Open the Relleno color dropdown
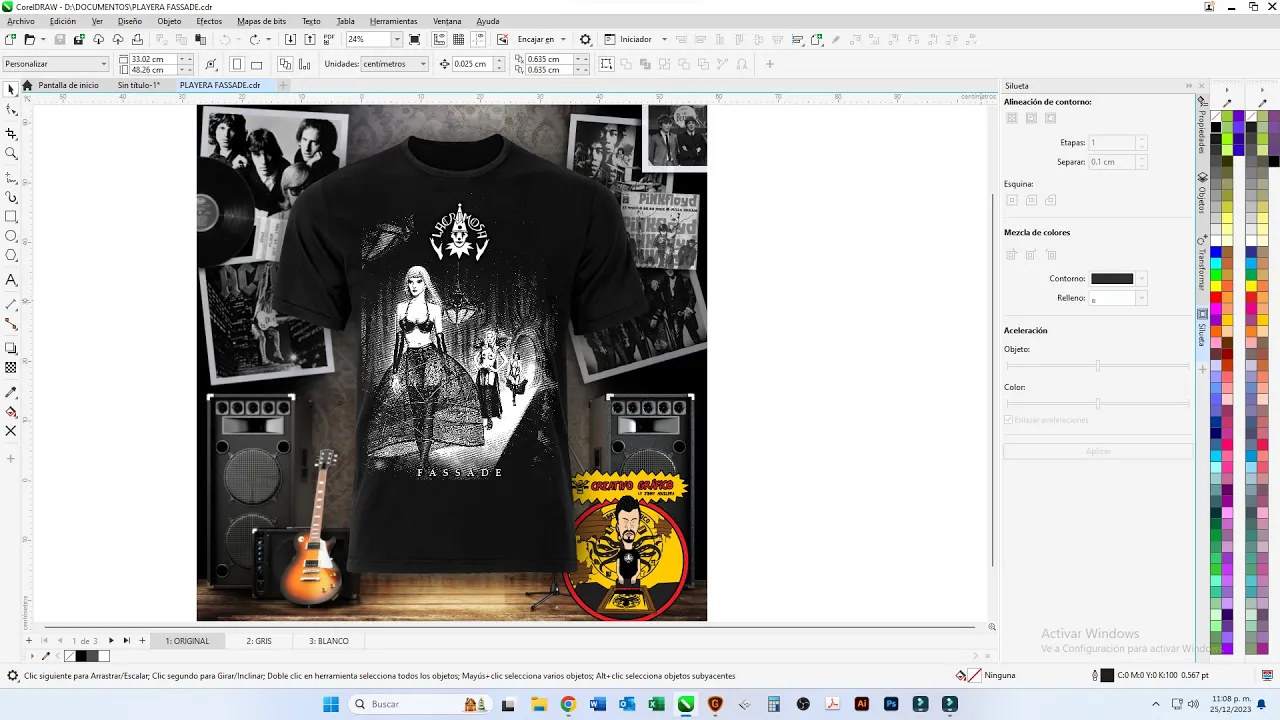The width and height of the screenshot is (1280, 720). coord(1142,298)
